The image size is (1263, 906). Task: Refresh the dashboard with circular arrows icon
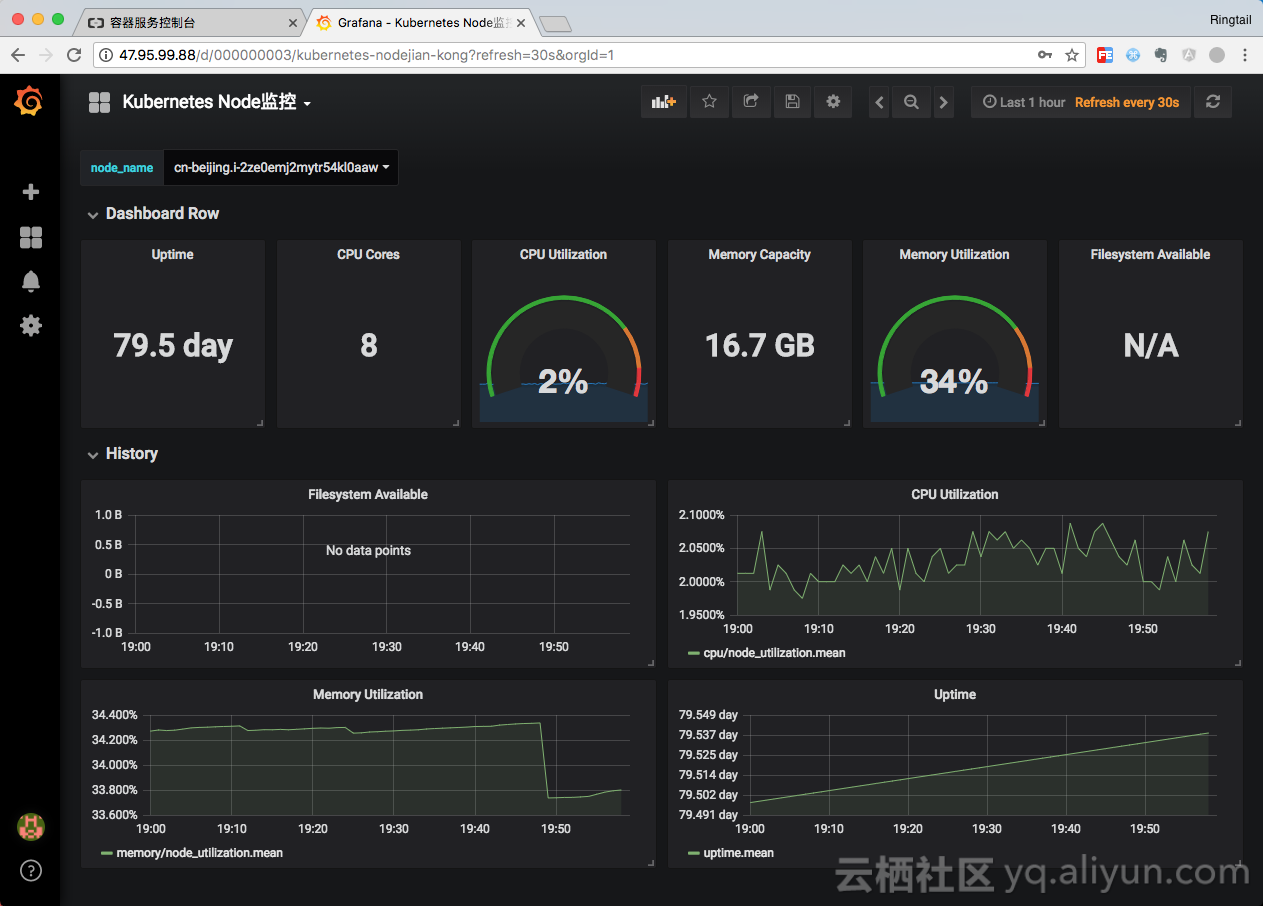pyautogui.click(x=1213, y=102)
